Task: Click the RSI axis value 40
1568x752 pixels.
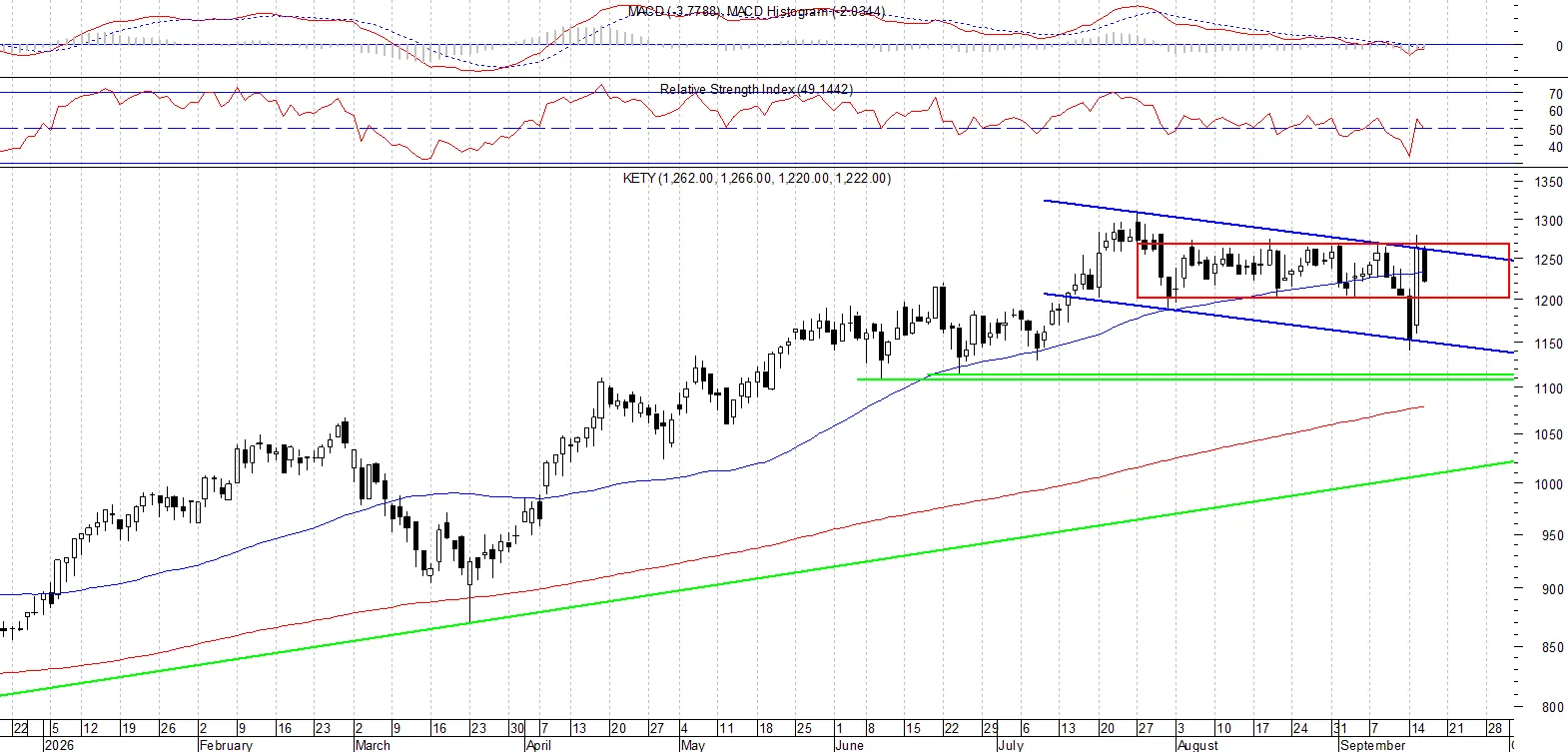Action: 1556,148
